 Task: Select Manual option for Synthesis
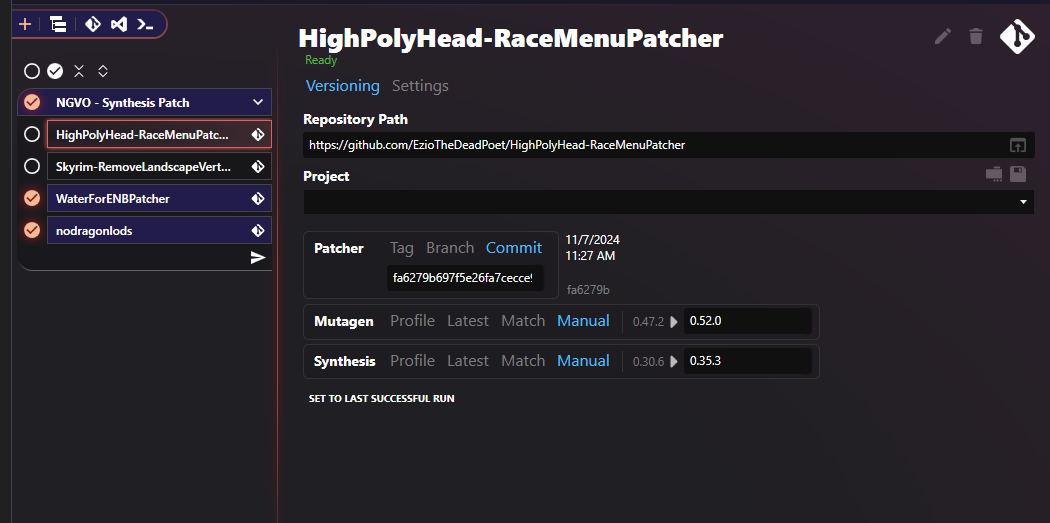click(x=583, y=361)
